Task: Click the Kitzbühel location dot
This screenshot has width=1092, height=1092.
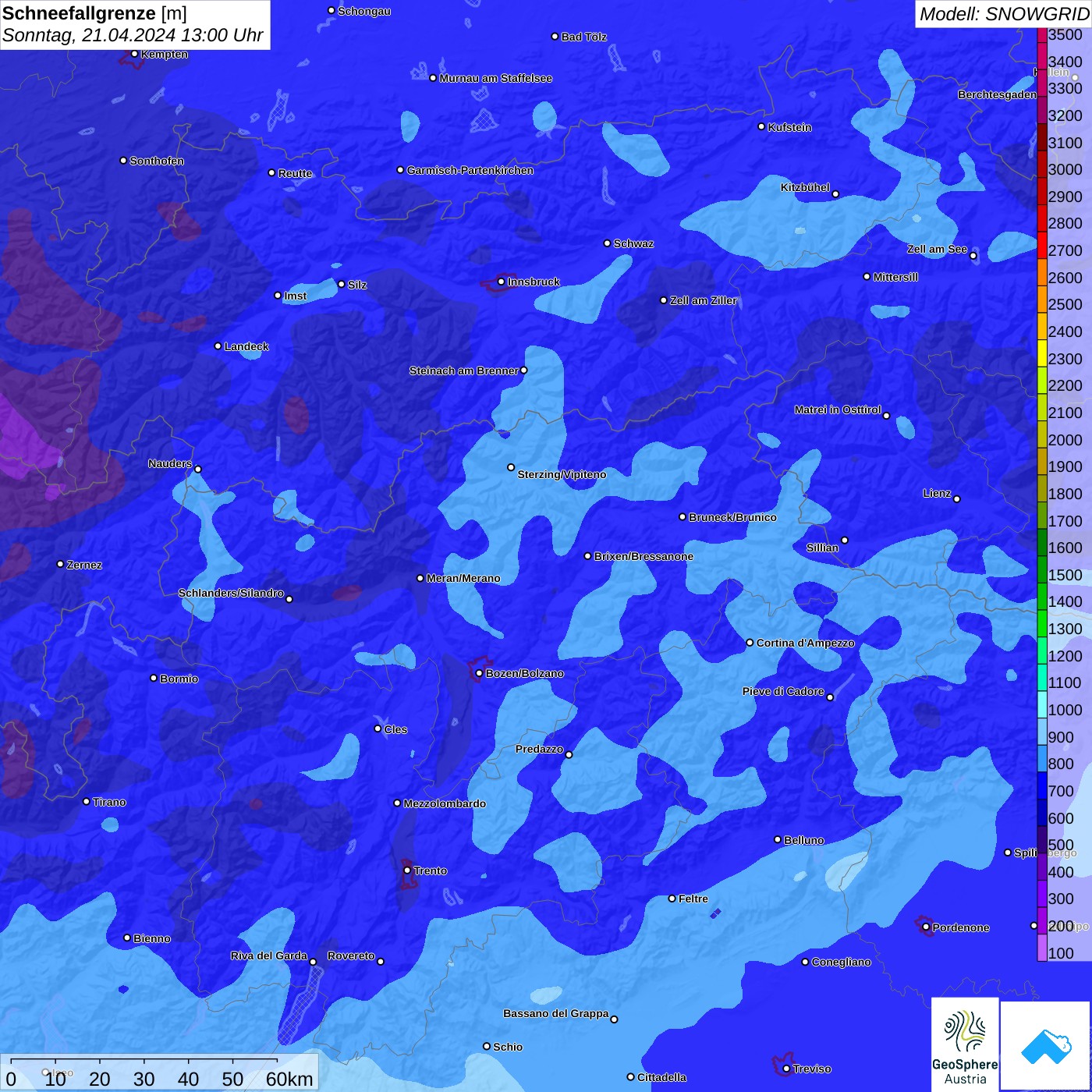Action: (x=835, y=194)
